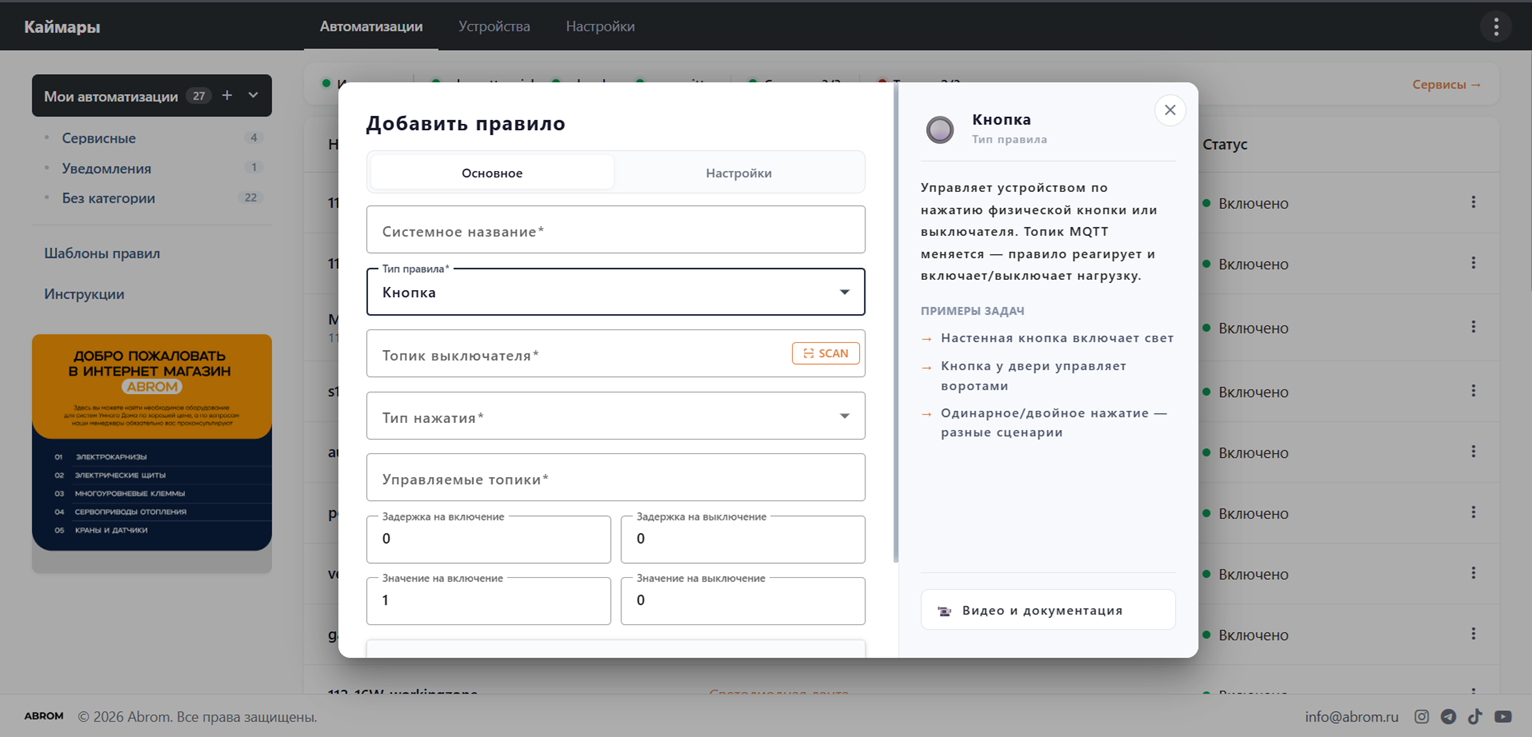This screenshot has height=737, width=1532.
Task: Select the Основное tab in dialog
Action: (492, 172)
